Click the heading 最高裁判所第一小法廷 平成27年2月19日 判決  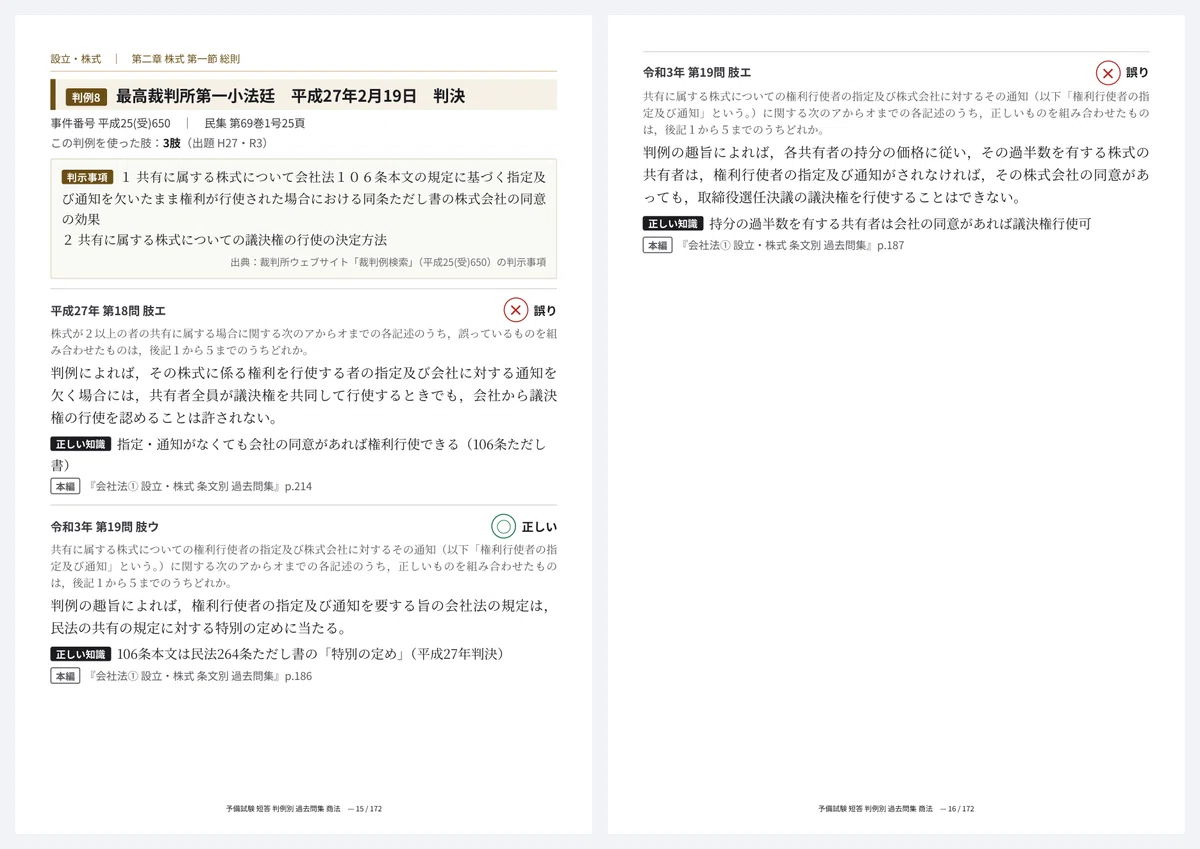pos(290,97)
